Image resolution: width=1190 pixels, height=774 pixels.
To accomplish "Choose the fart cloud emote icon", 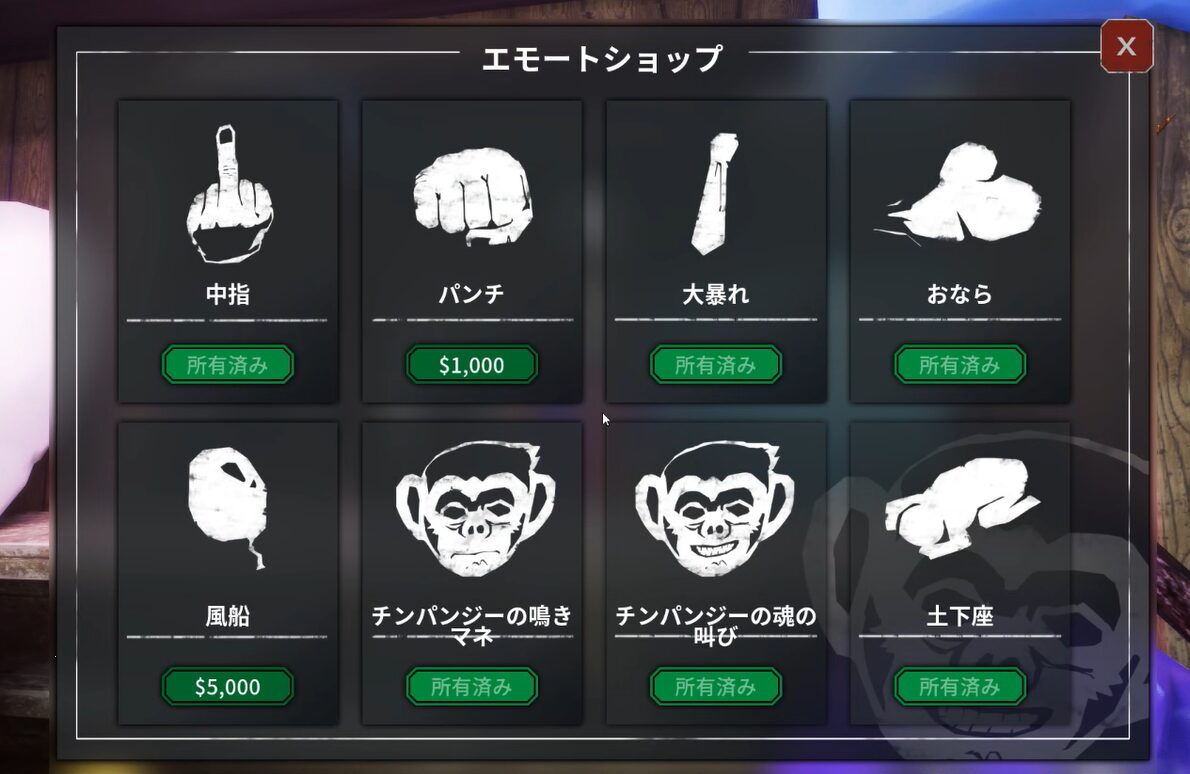I will (x=960, y=194).
